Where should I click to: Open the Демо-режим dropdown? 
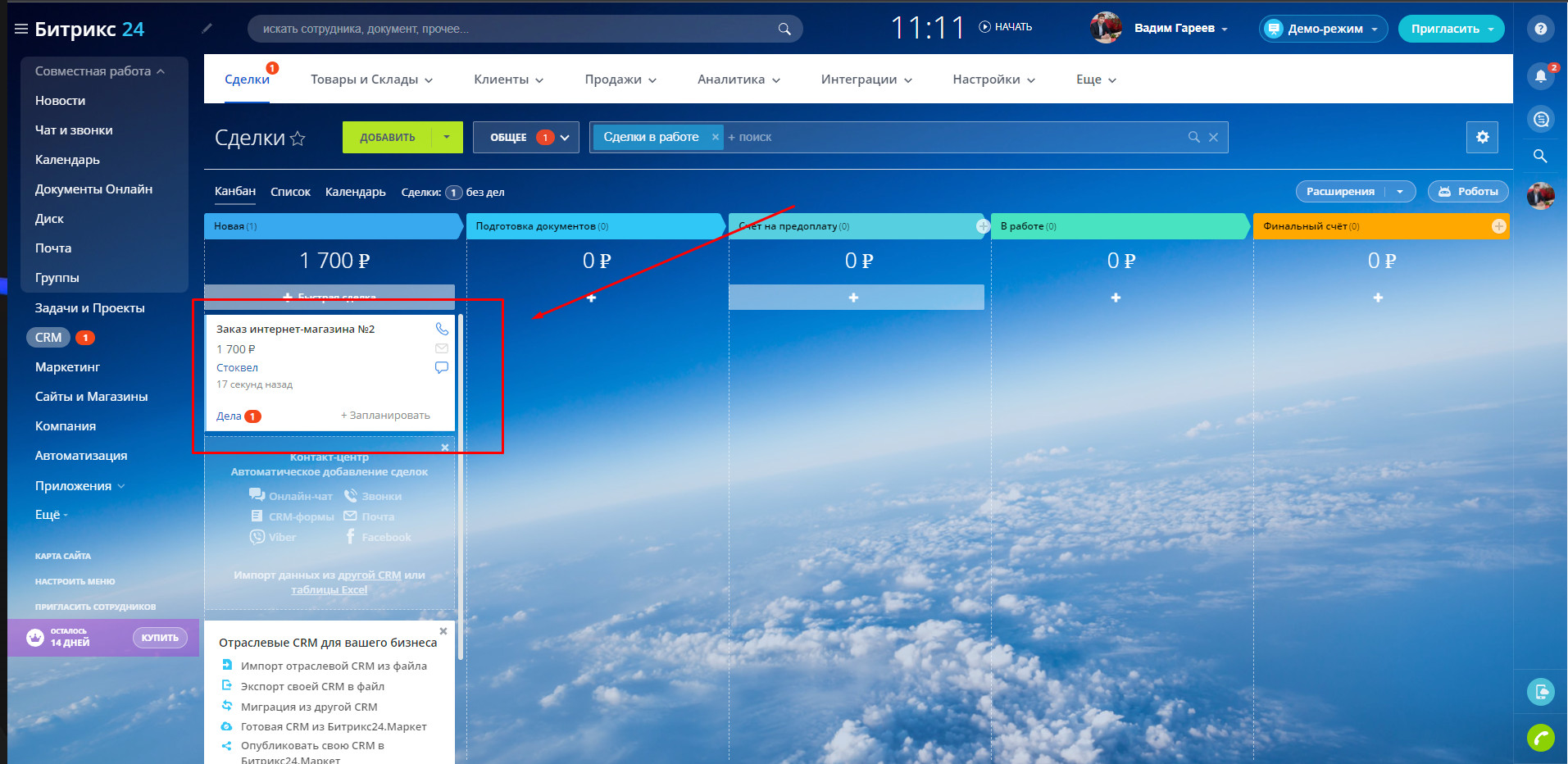[1324, 29]
